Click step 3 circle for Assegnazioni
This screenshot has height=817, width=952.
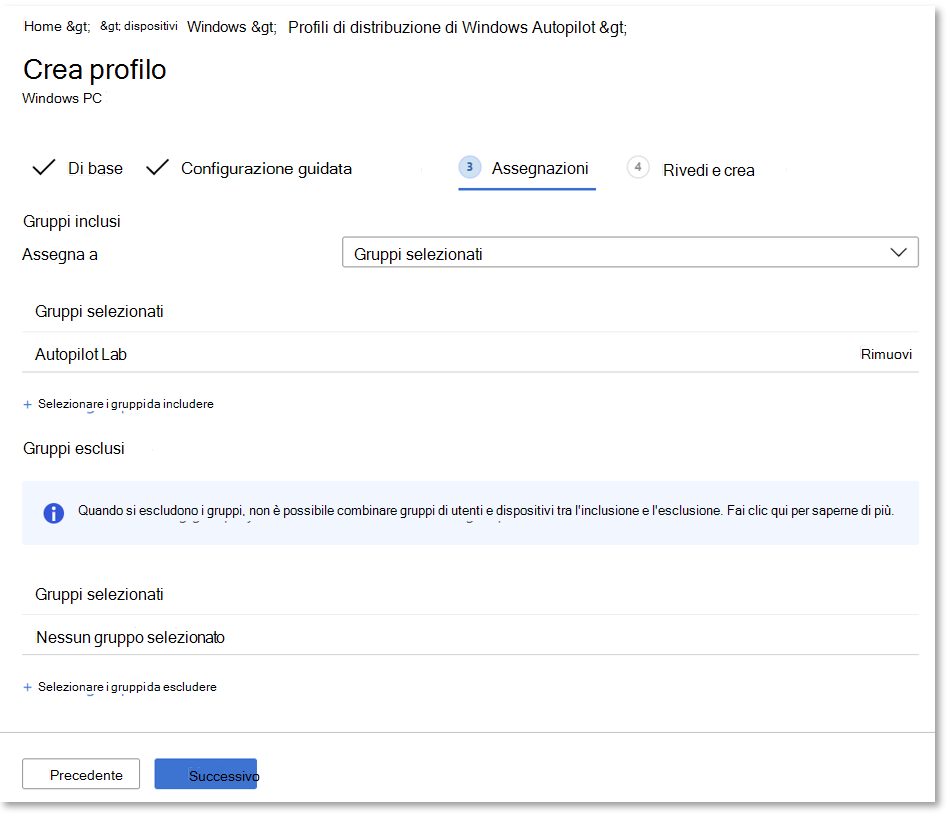[x=469, y=167]
